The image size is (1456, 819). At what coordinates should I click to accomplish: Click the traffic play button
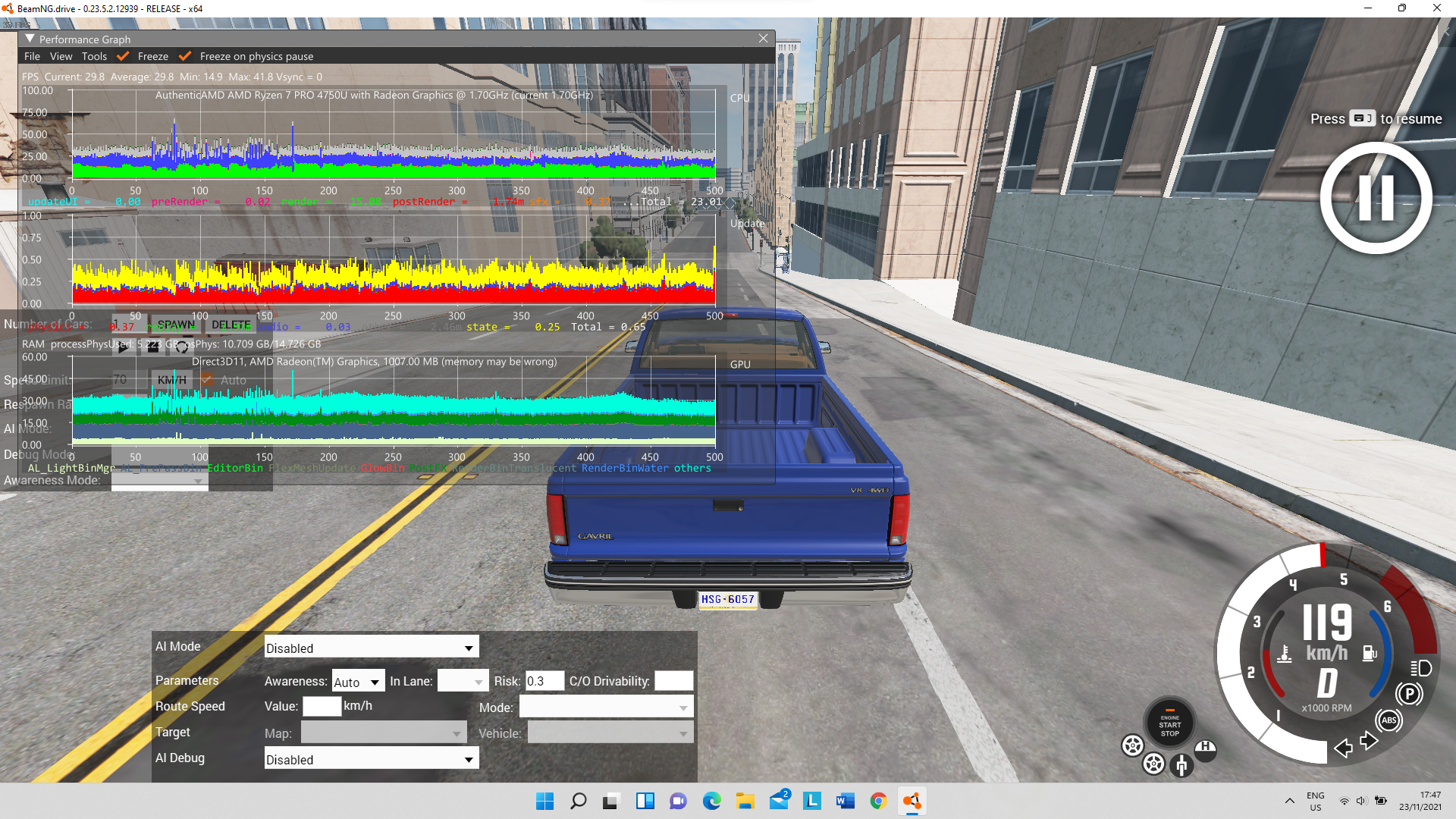click(x=123, y=347)
